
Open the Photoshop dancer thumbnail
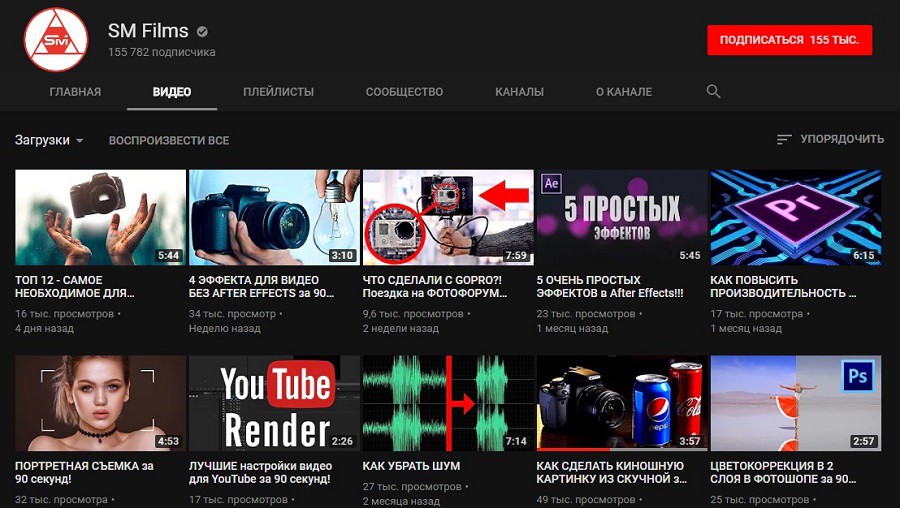click(x=796, y=403)
